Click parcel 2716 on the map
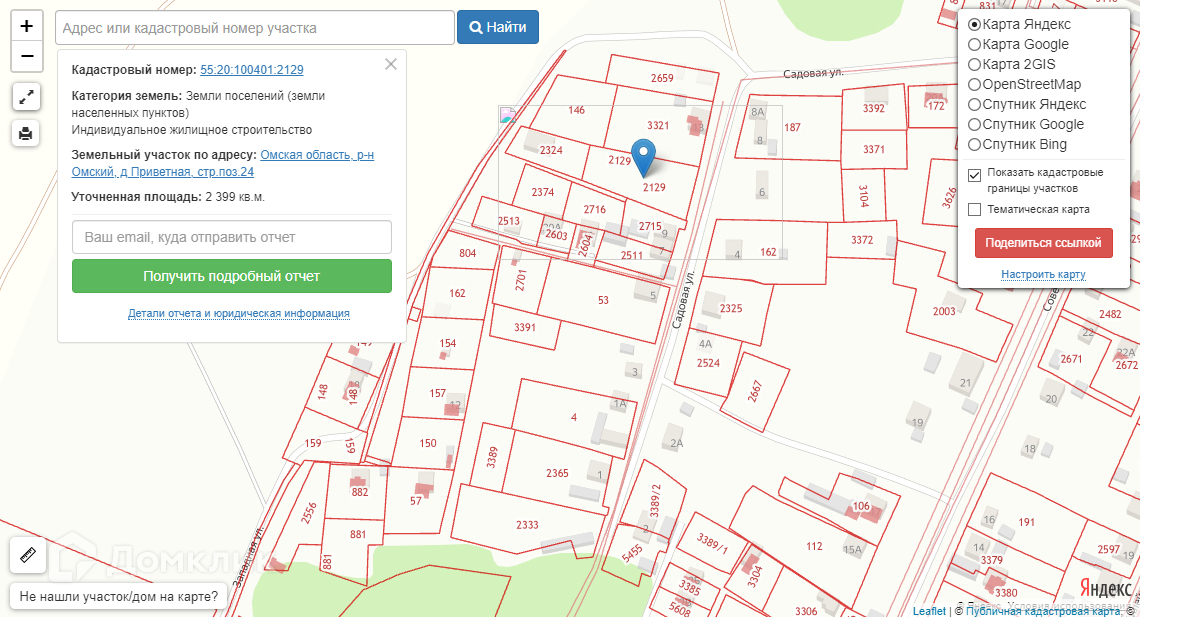The width and height of the screenshot is (1194, 617). point(595,209)
